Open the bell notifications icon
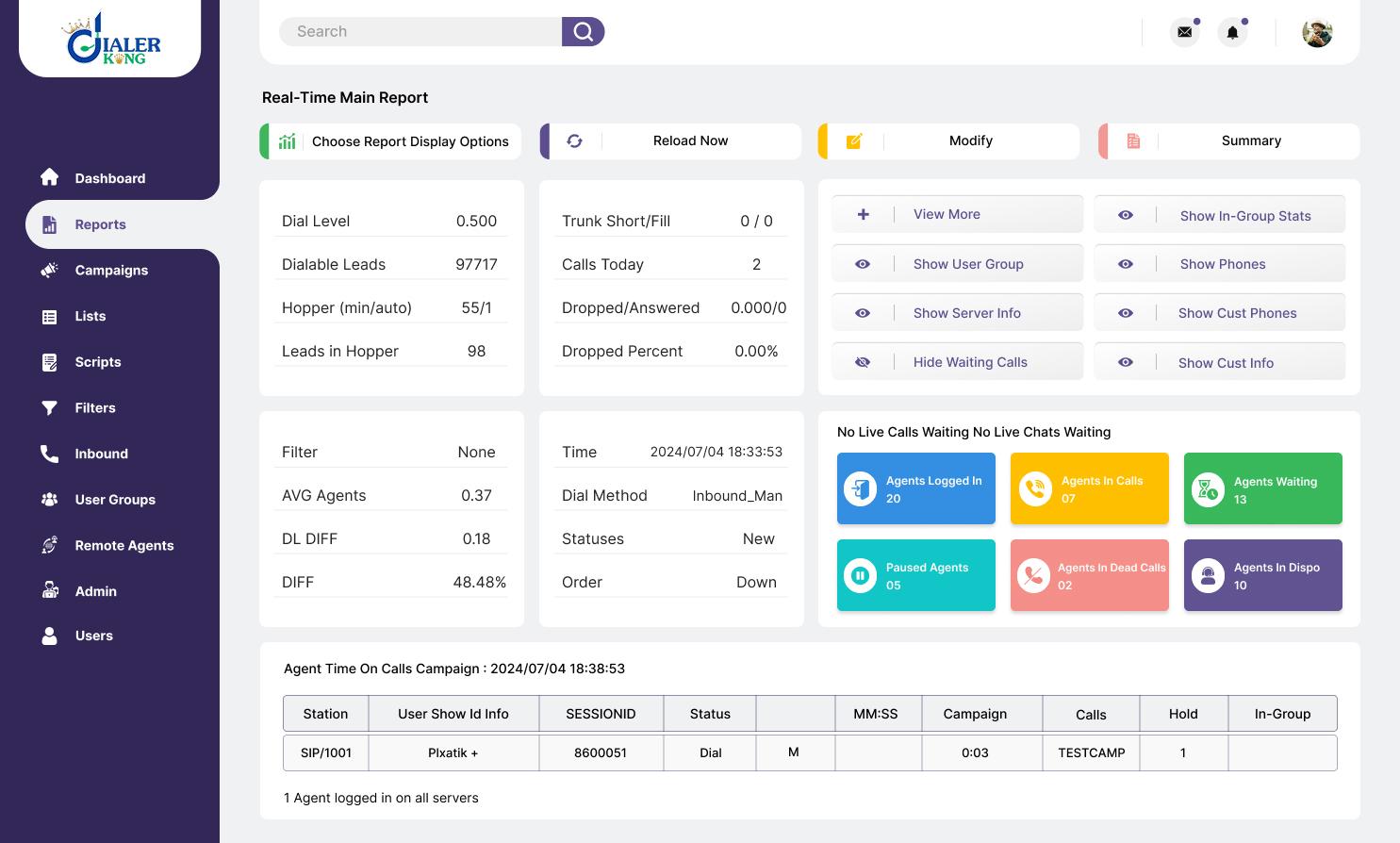 click(1232, 33)
